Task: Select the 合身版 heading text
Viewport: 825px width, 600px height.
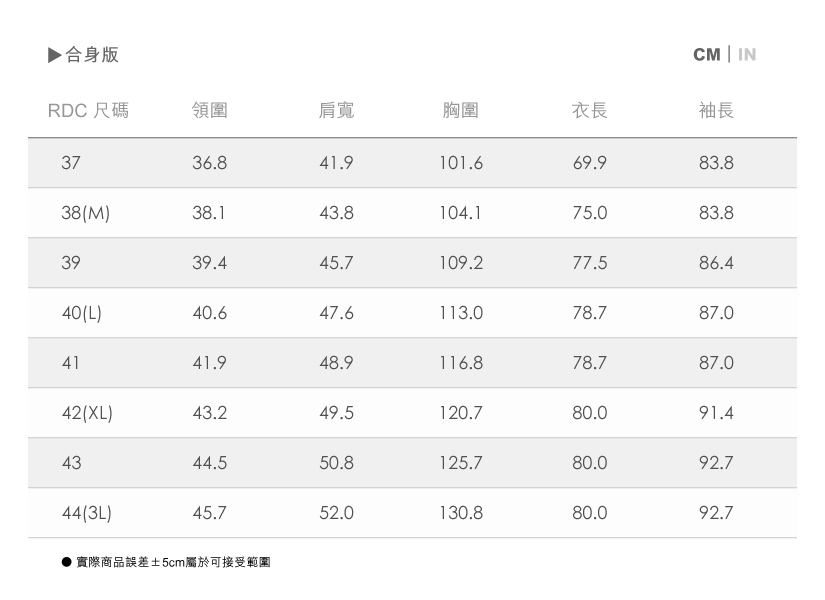Action: coord(92,55)
